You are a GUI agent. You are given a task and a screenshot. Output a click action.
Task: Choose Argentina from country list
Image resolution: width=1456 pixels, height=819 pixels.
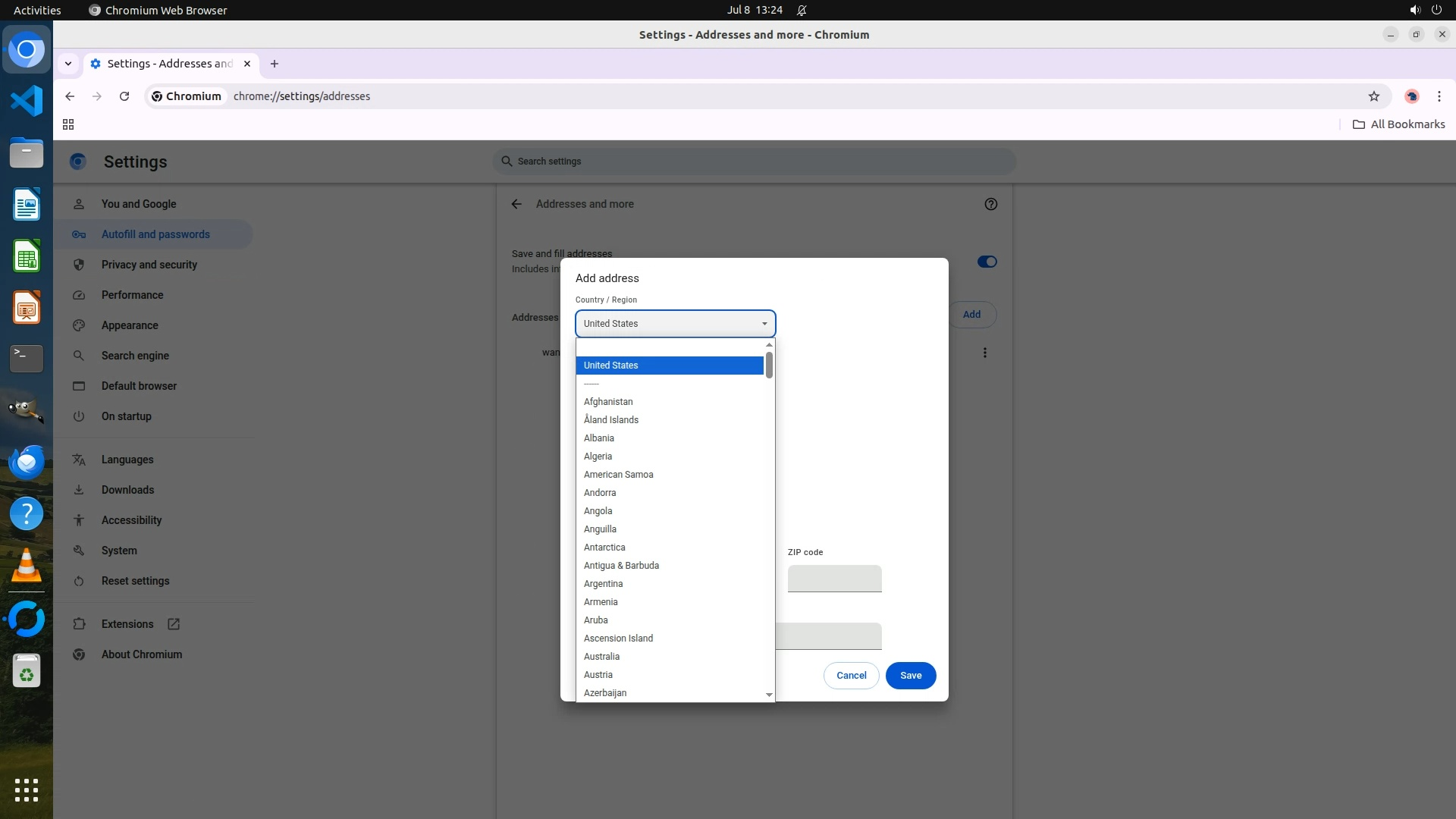tap(603, 584)
